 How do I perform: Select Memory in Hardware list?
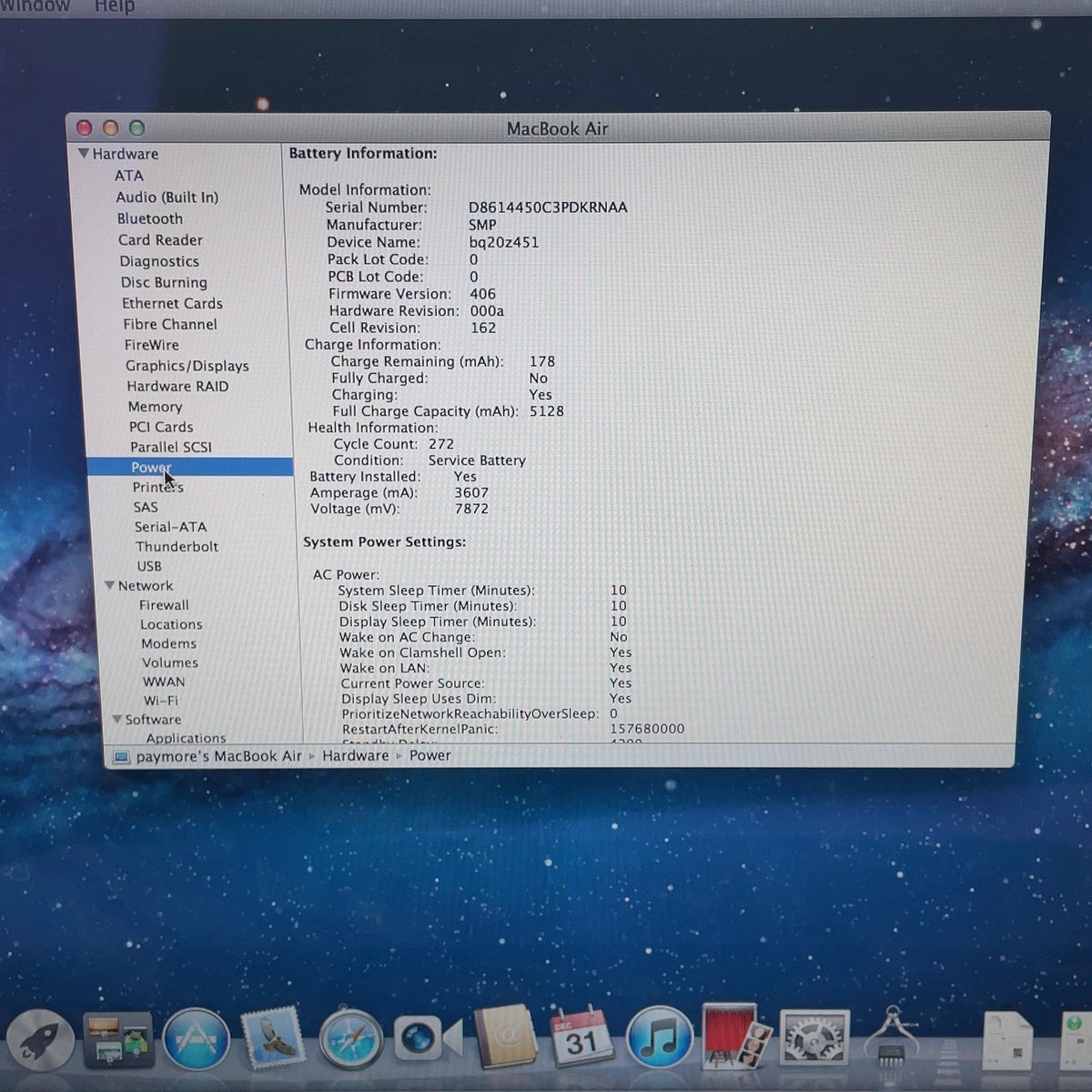155,407
